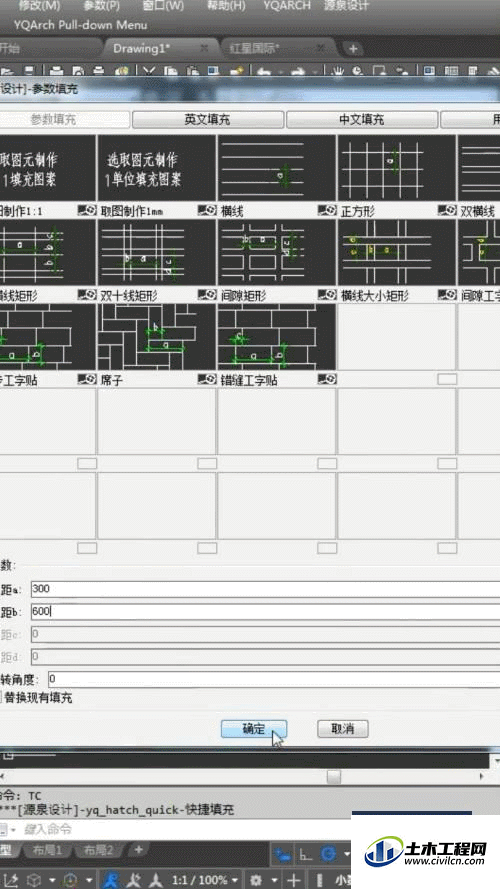
Task: Click the small icon beside 正方形 label
Action: 447,211
